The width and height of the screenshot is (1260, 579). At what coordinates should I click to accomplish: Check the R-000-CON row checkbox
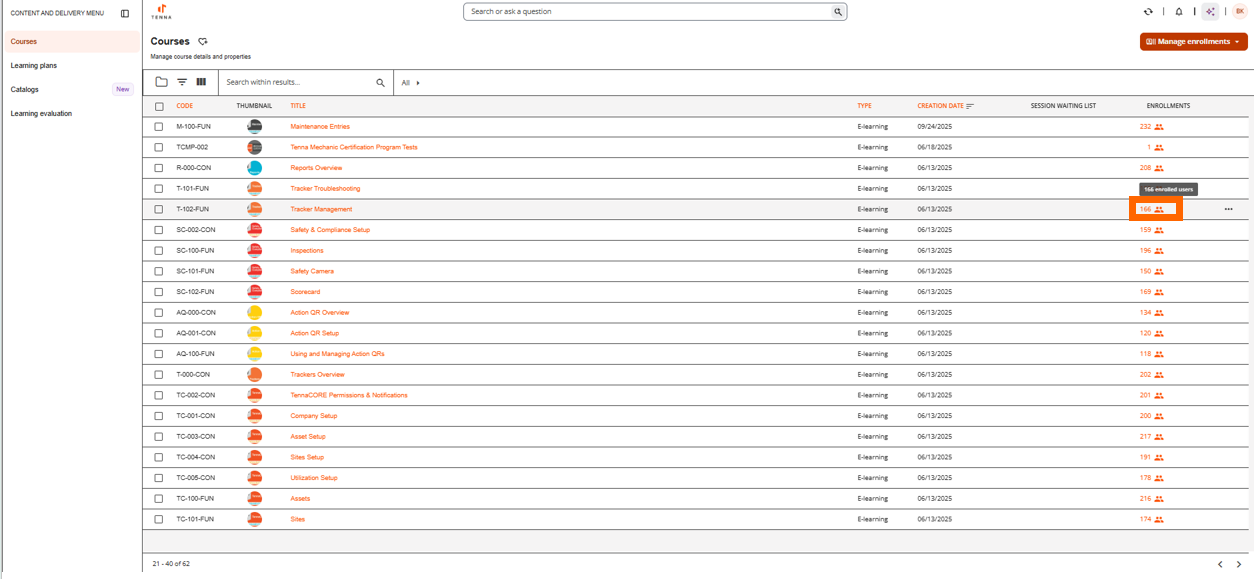click(159, 168)
